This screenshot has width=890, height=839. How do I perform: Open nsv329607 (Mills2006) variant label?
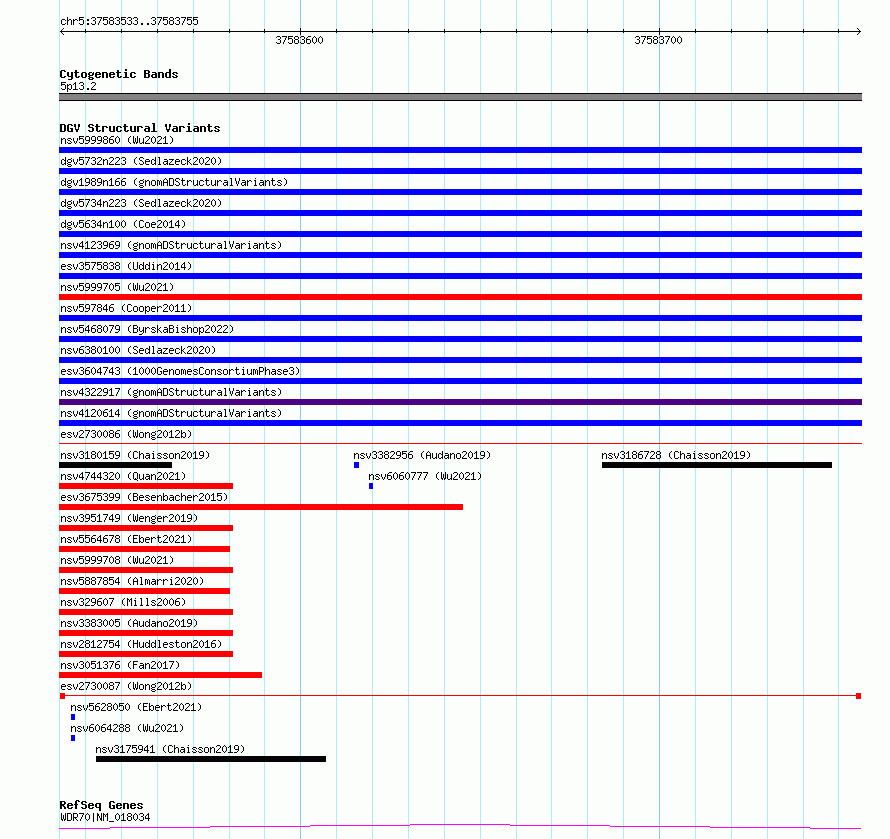tap(123, 602)
